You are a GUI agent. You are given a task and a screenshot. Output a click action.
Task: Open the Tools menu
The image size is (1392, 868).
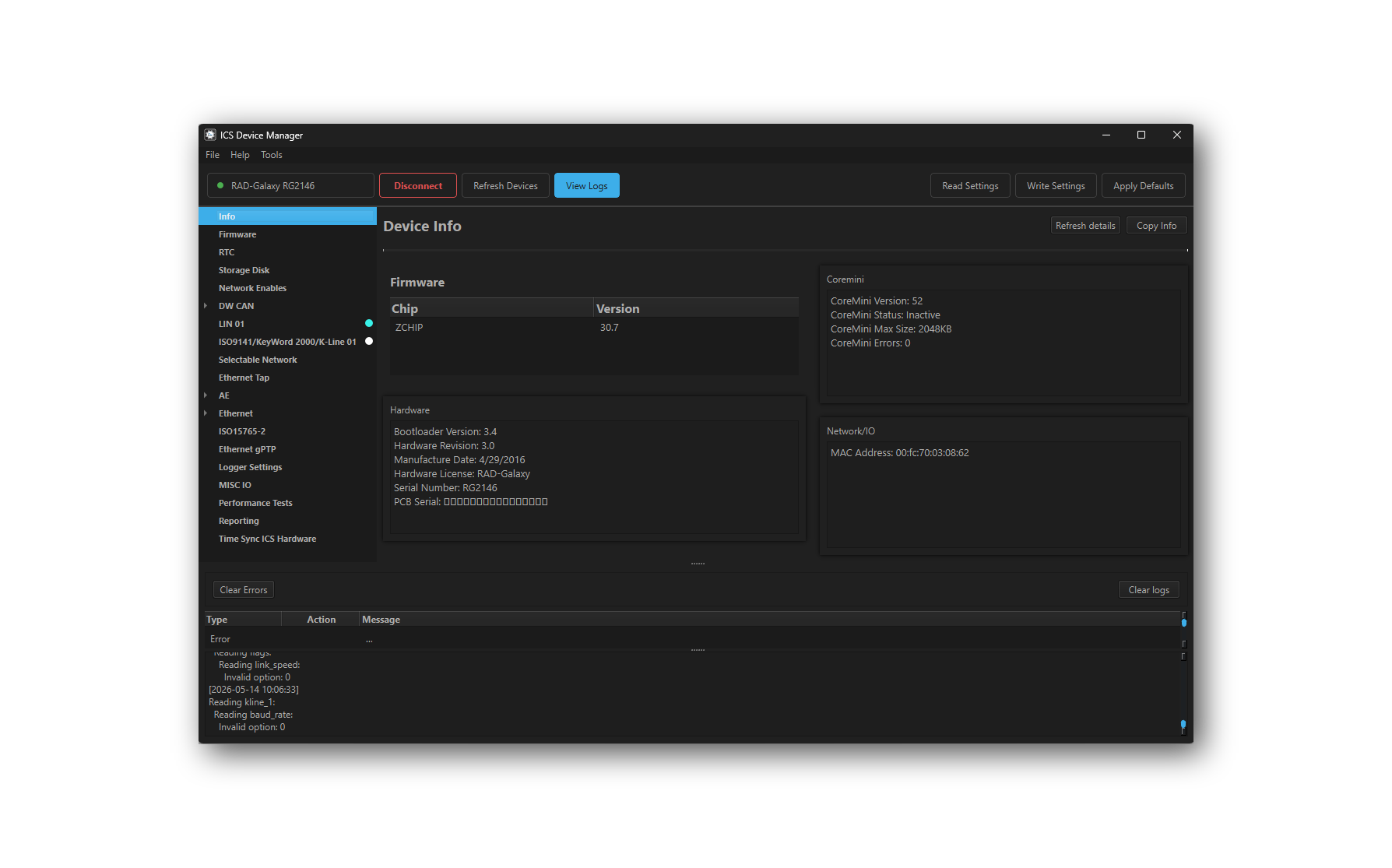271,155
